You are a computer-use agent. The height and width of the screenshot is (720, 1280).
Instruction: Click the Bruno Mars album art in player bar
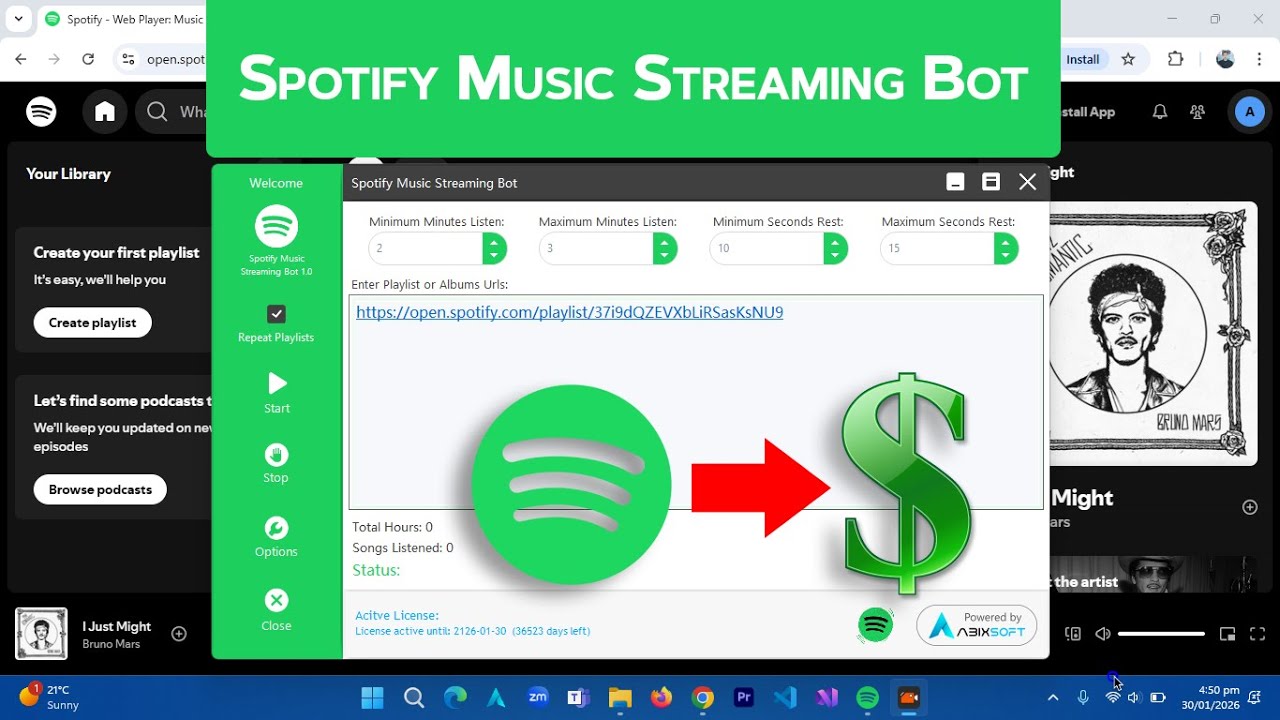[x=41, y=633]
